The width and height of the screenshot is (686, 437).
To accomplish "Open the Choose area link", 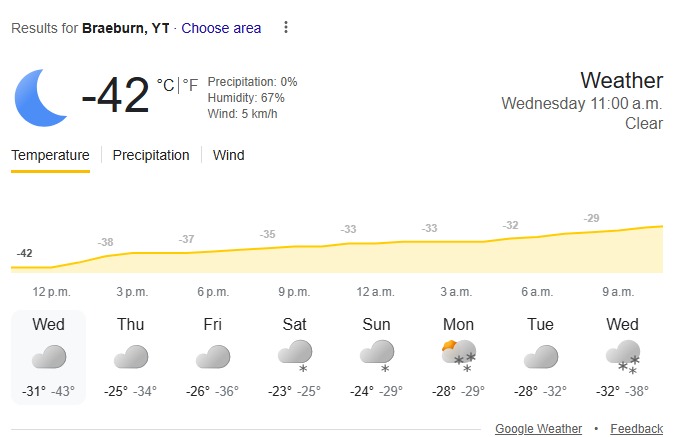I will pos(221,28).
